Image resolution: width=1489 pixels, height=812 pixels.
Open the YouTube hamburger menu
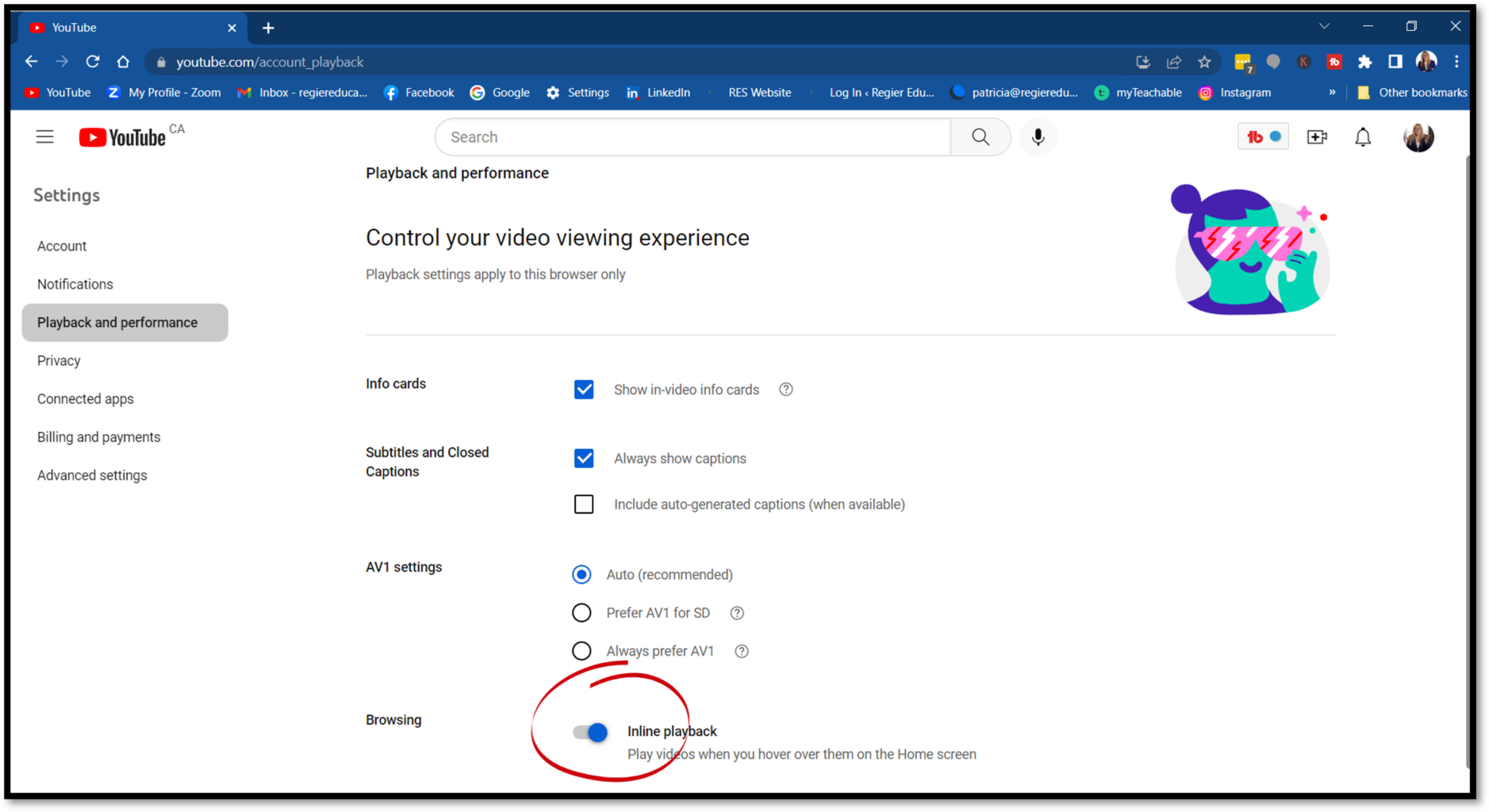click(45, 136)
